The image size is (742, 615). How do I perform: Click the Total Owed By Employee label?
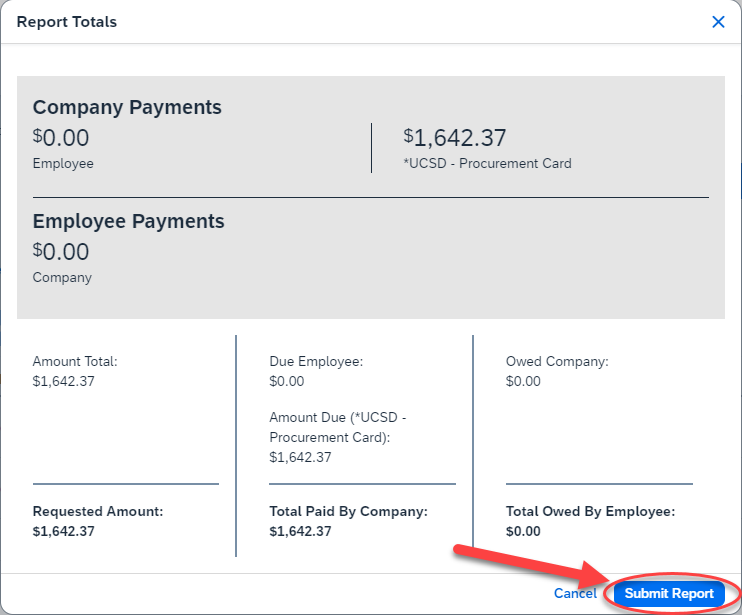pyautogui.click(x=590, y=511)
